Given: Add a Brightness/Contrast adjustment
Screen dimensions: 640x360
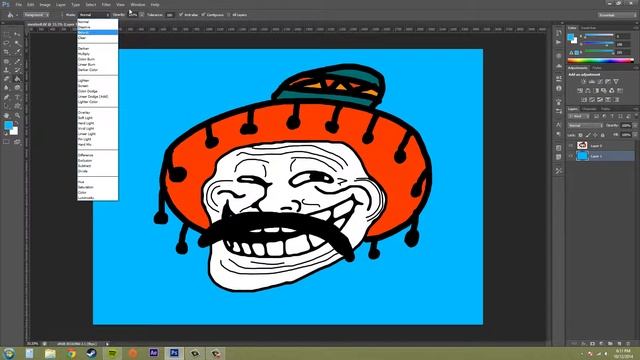Looking at the screenshot, I should [583, 82].
